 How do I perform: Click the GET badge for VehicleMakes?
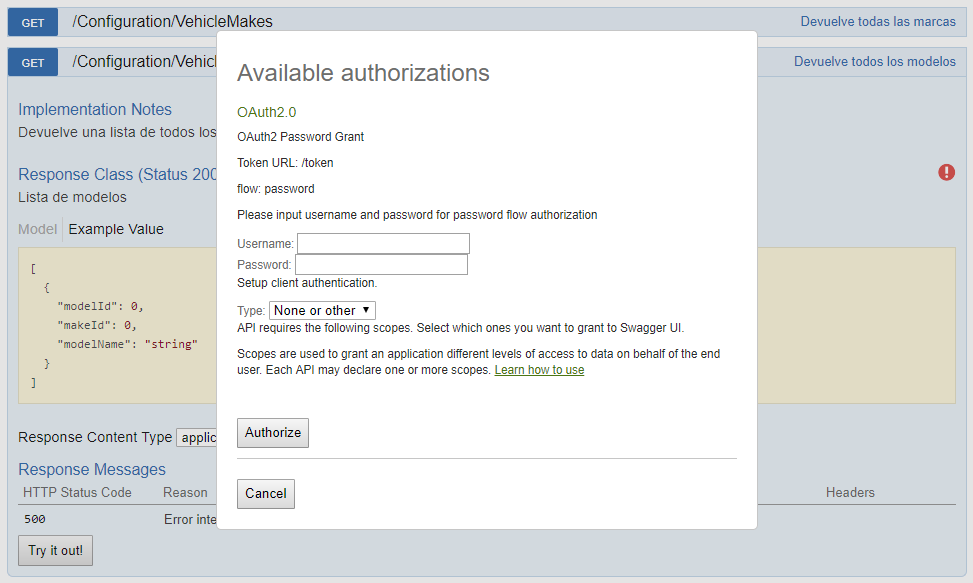[x=33, y=22]
